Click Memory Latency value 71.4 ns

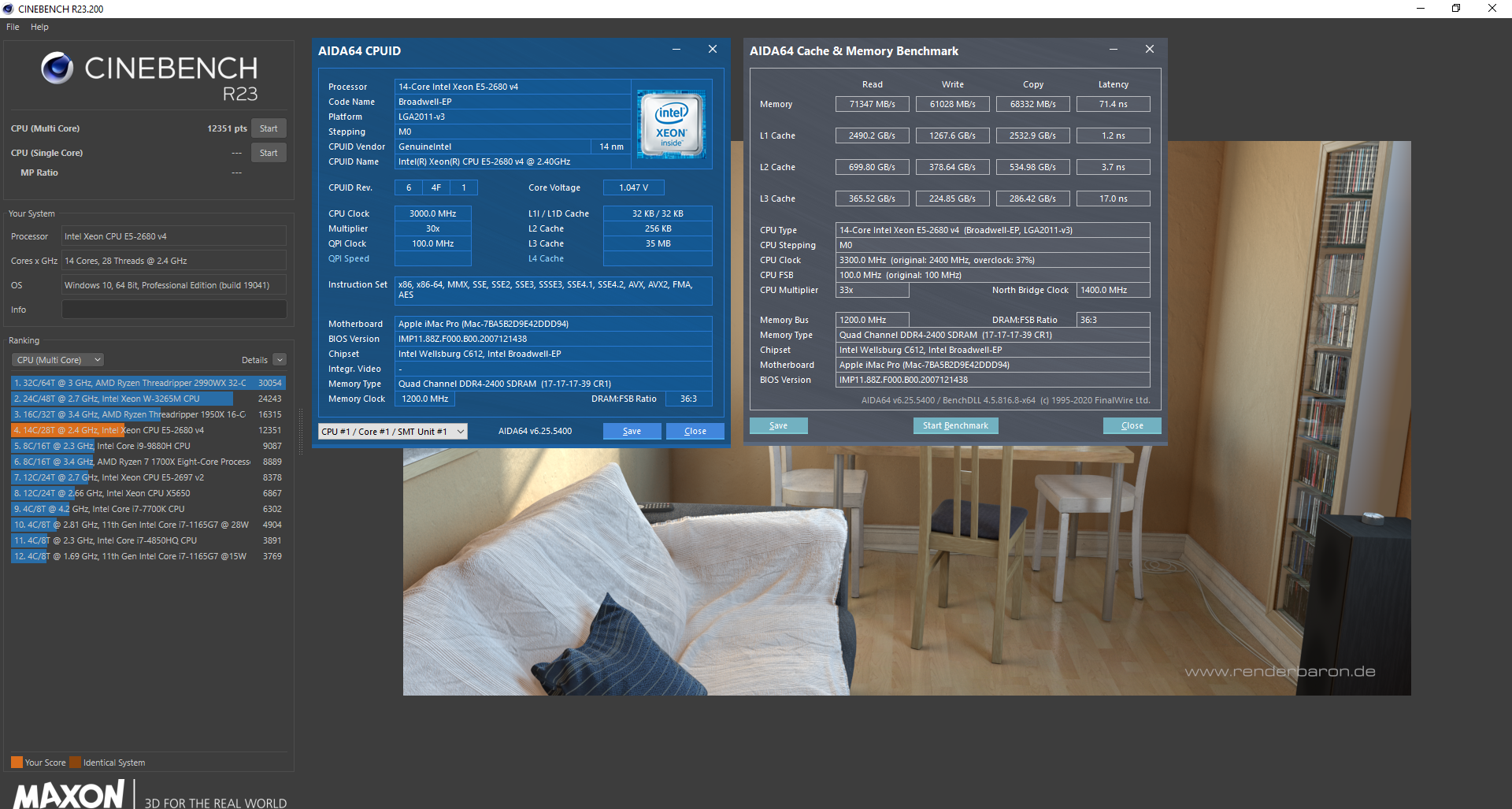click(x=1114, y=104)
